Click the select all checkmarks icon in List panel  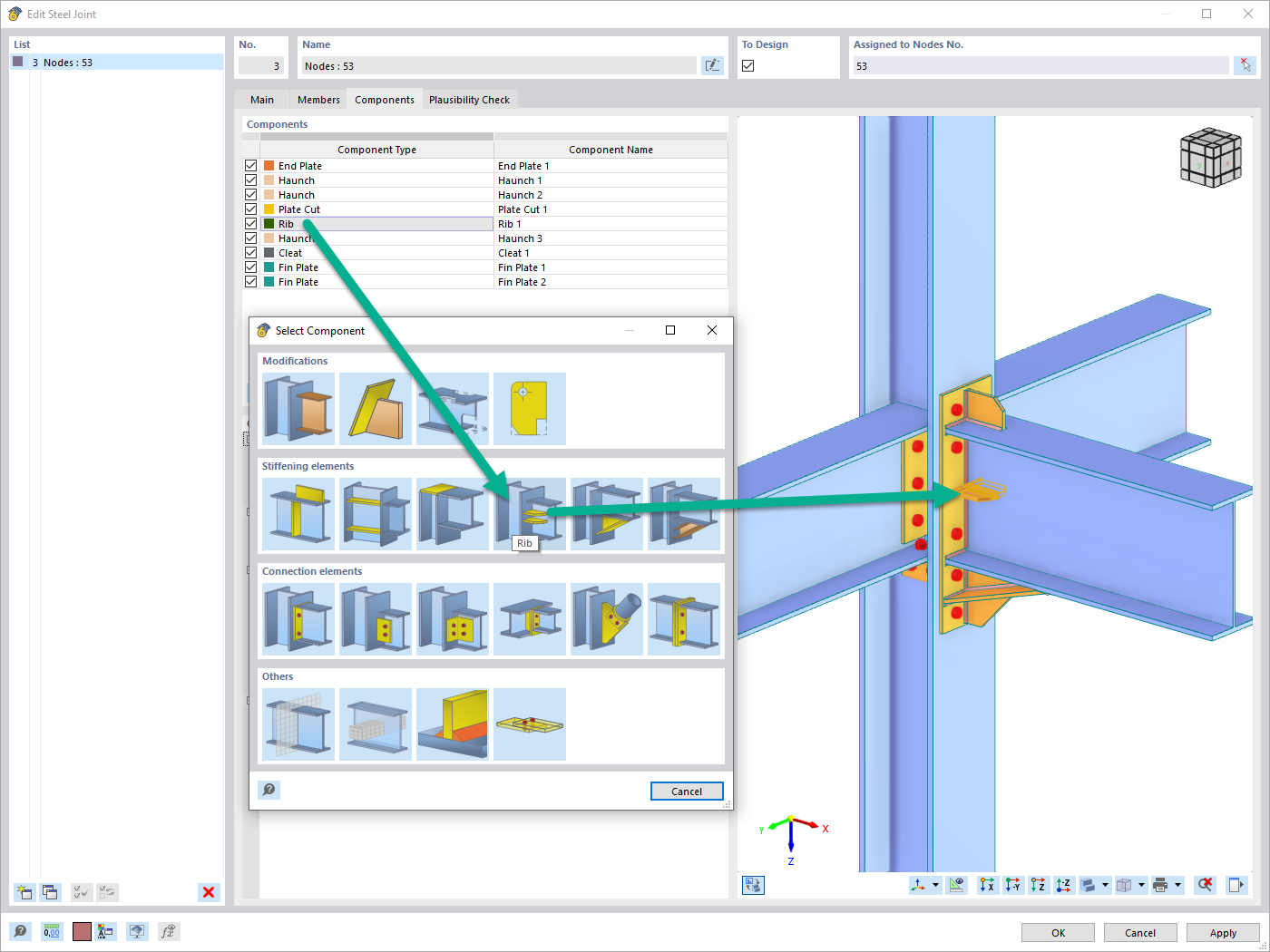82,892
